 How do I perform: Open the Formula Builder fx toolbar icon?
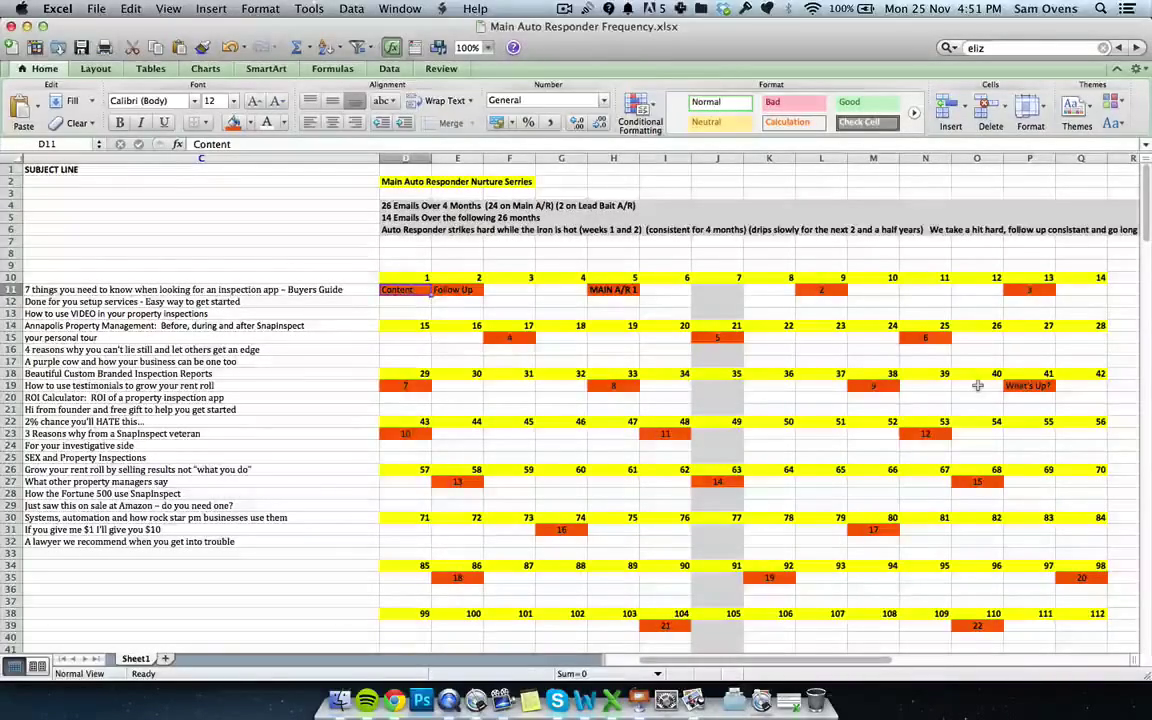point(392,48)
